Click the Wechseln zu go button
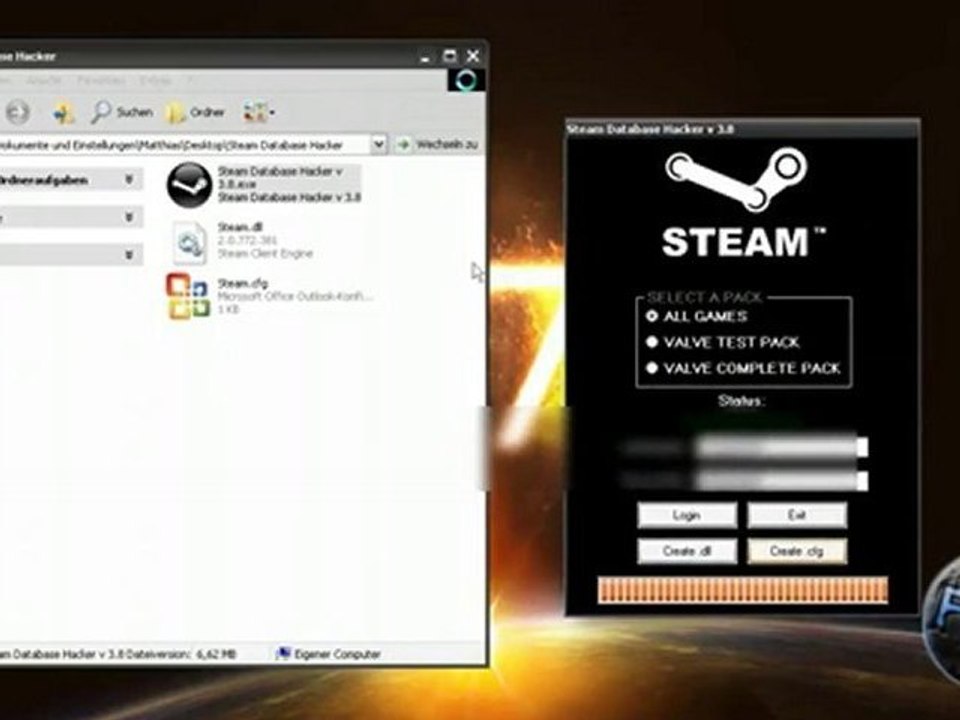Image resolution: width=960 pixels, height=720 pixels. coord(438,144)
